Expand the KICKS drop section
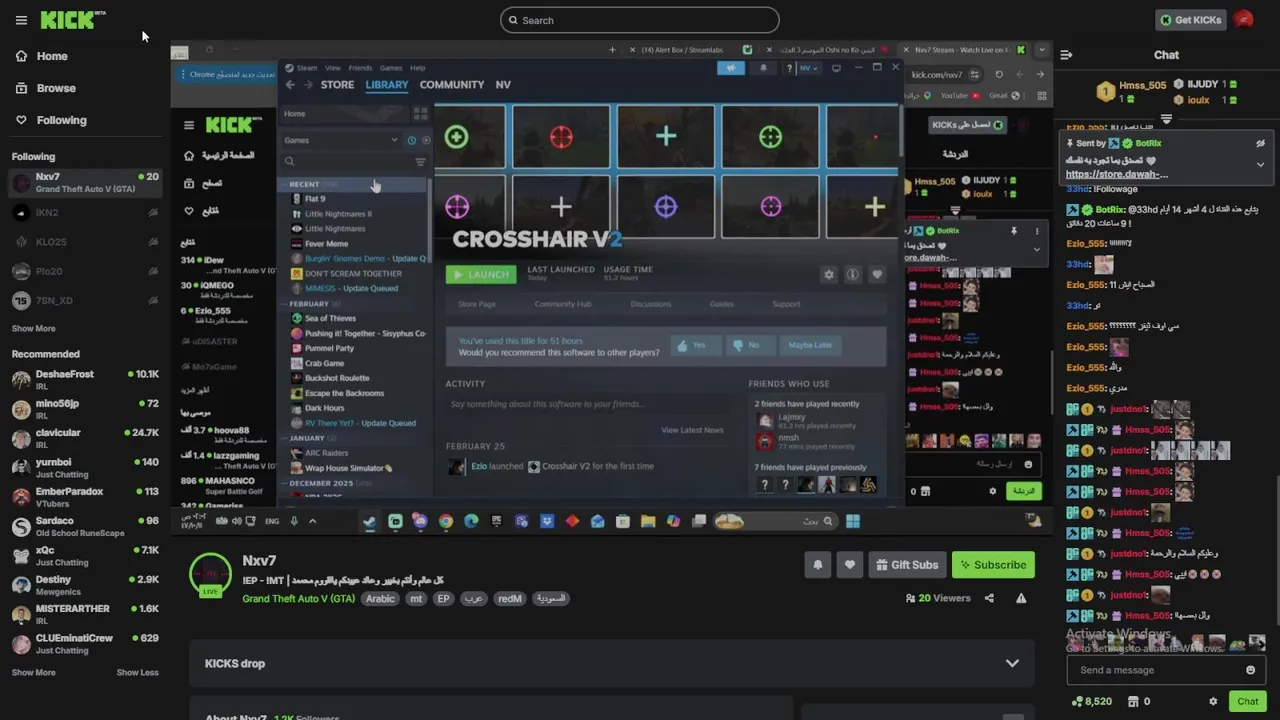 click(1012, 663)
